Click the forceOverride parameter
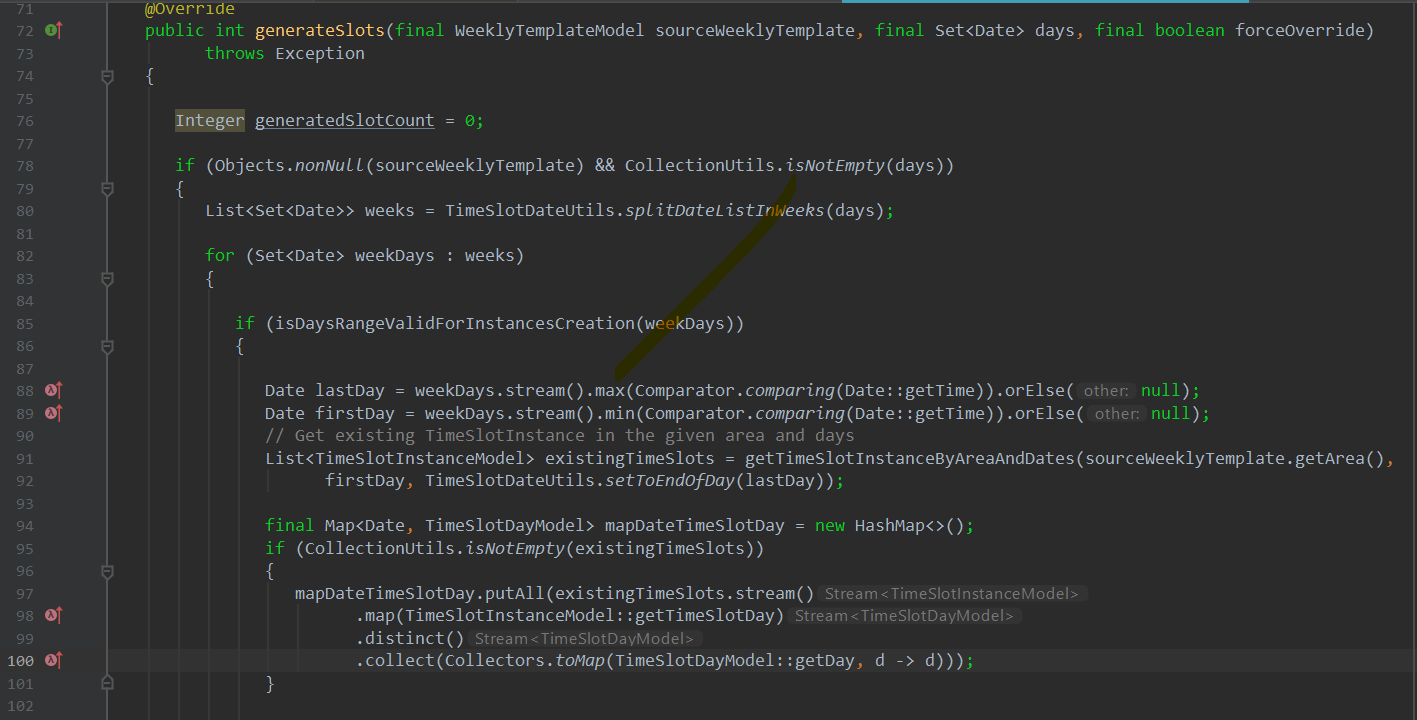The image size is (1417, 720). click(x=1300, y=31)
